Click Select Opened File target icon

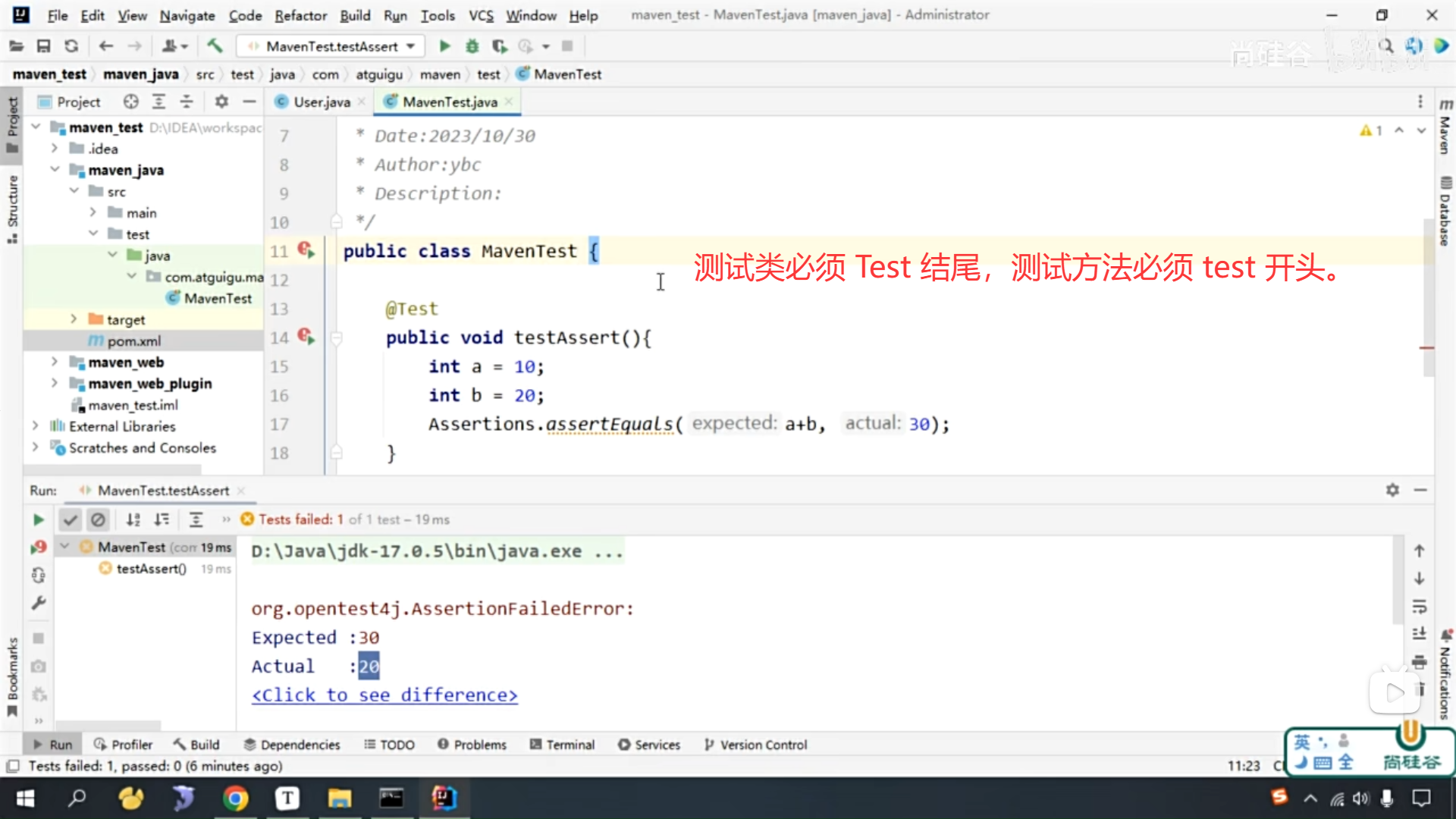[x=130, y=102]
